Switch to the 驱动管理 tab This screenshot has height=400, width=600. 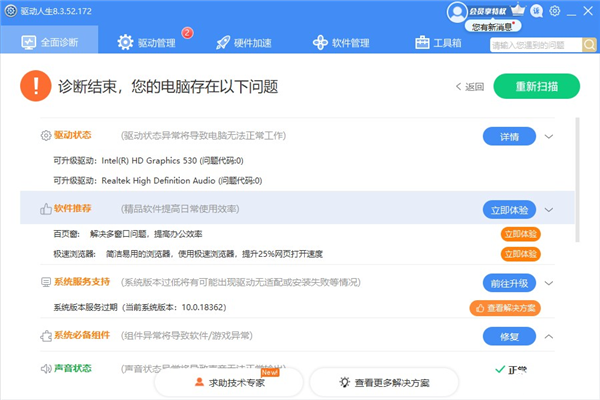coord(147,42)
